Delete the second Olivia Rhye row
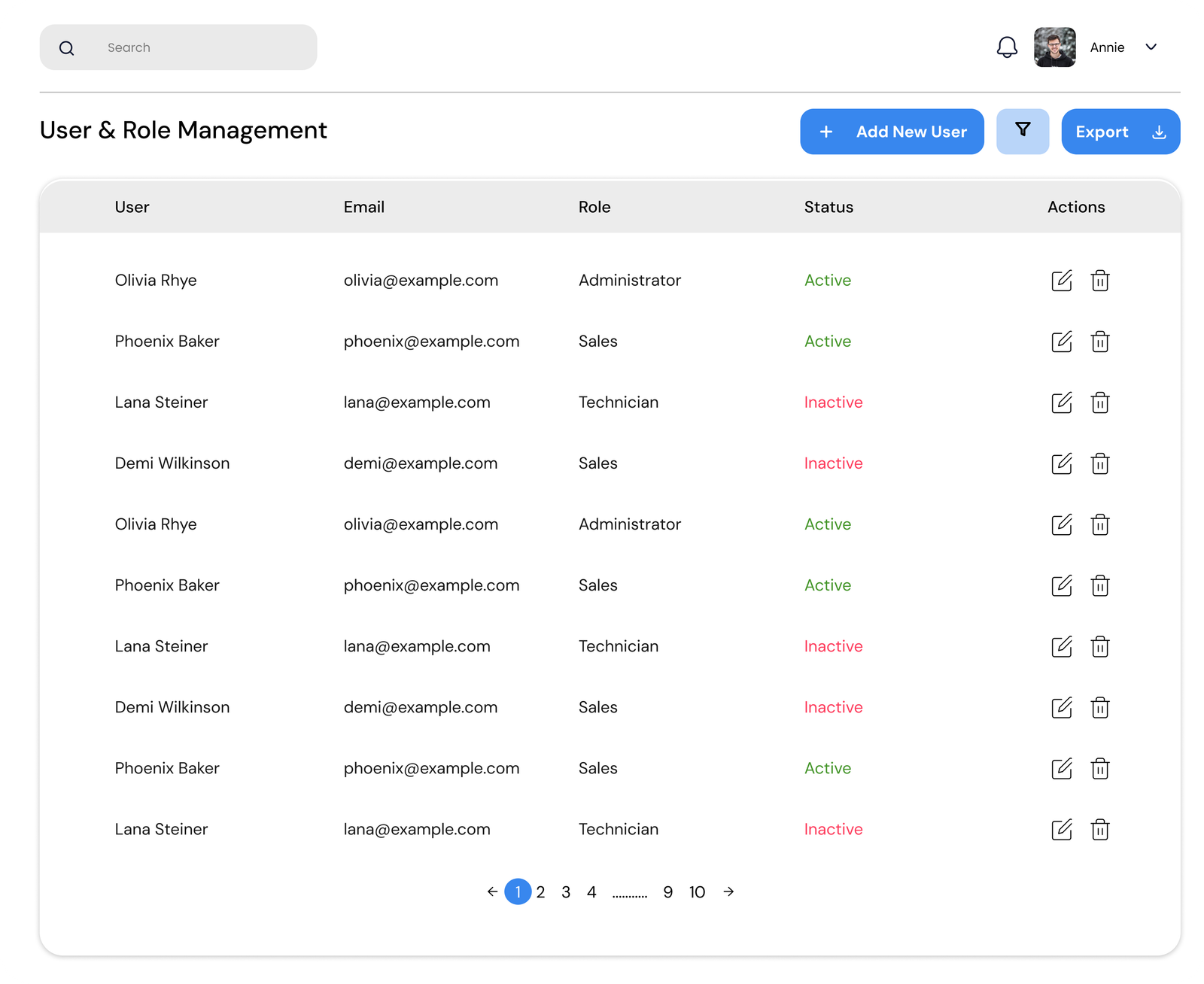The width and height of the screenshot is (1204, 984). coord(1100,524)
